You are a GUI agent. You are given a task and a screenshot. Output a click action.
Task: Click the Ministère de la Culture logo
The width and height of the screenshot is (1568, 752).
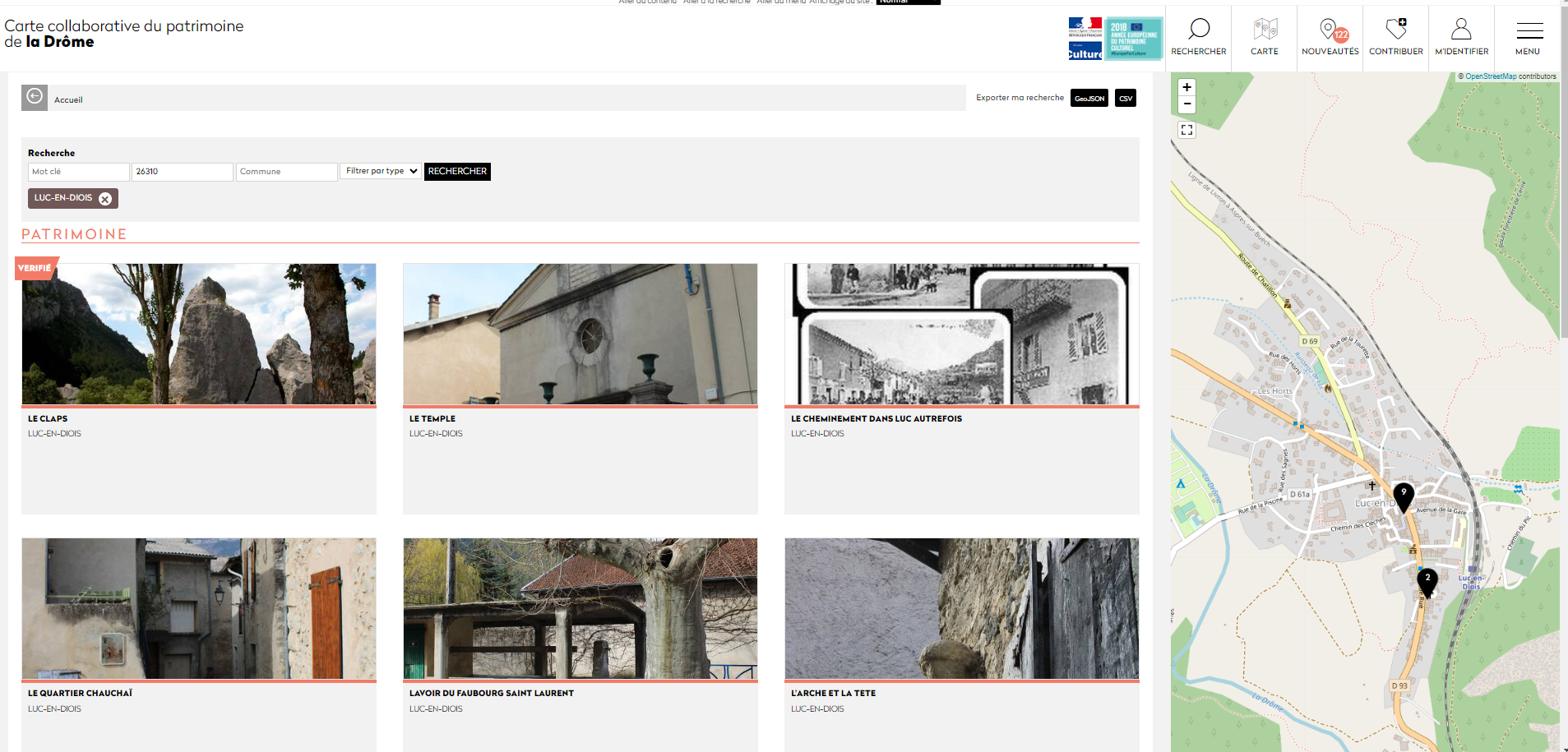click(x=1085, y=39)
